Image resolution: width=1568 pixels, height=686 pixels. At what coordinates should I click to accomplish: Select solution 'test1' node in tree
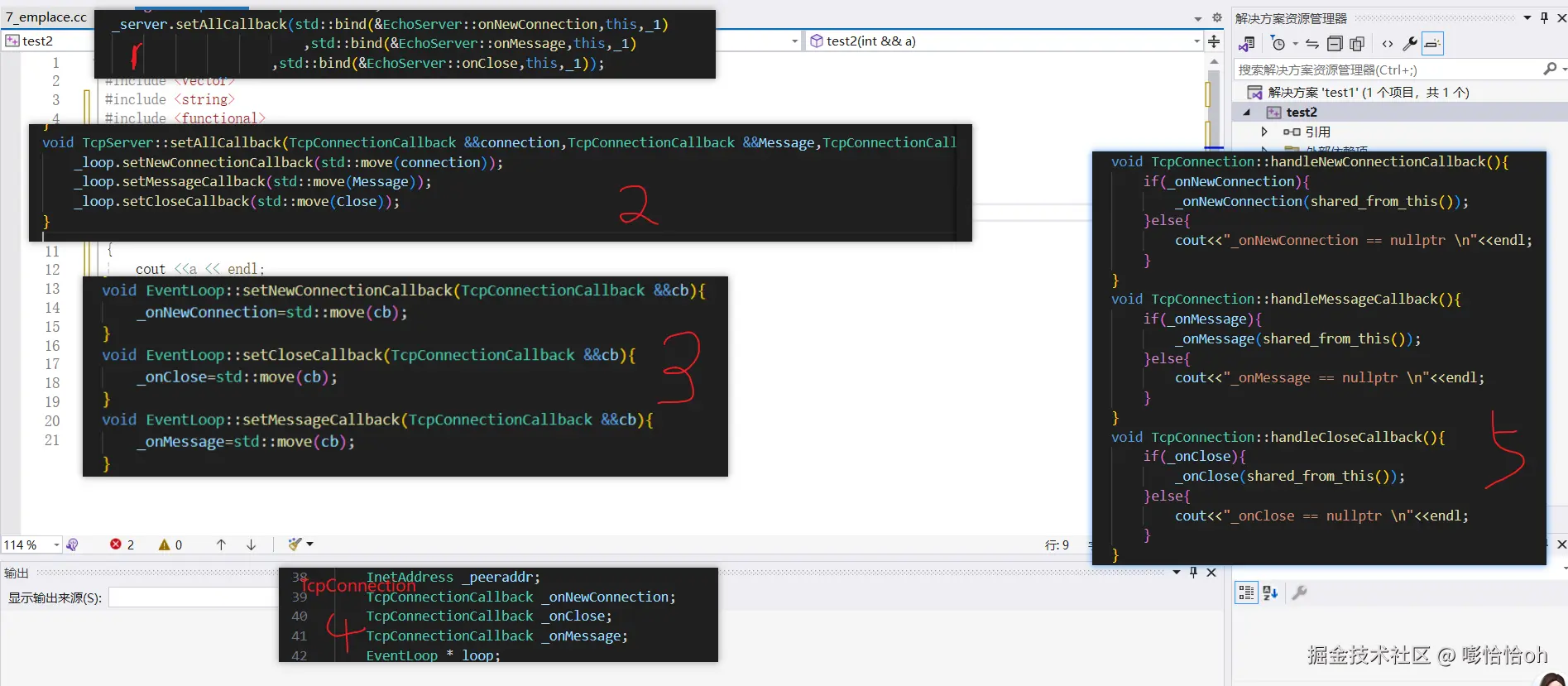coord(1368,92)
